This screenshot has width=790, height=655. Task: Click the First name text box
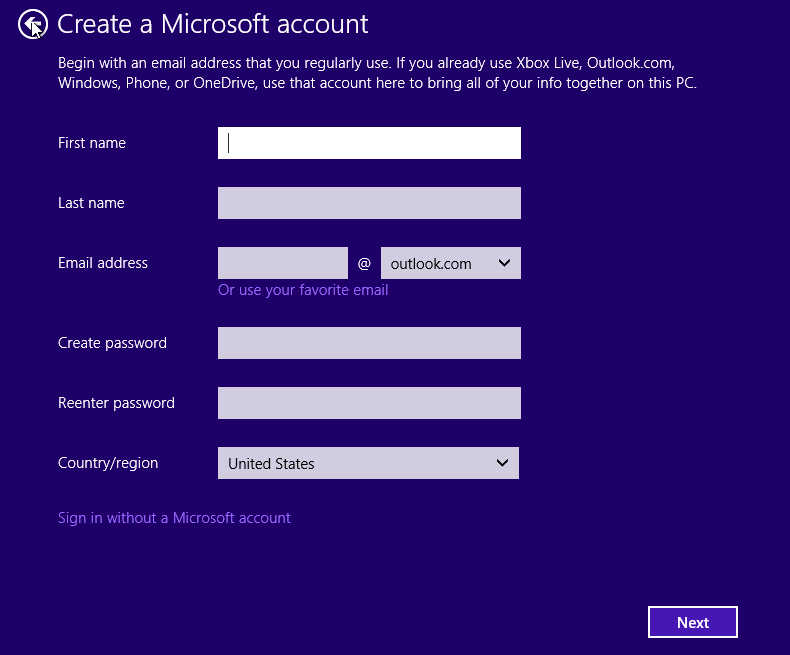[x=369, y=143]
